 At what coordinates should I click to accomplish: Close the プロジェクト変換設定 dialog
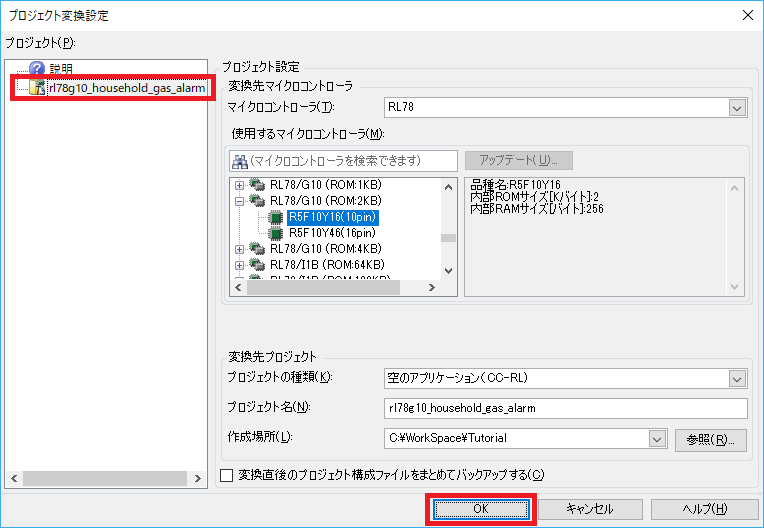click(x=747, y=15)
